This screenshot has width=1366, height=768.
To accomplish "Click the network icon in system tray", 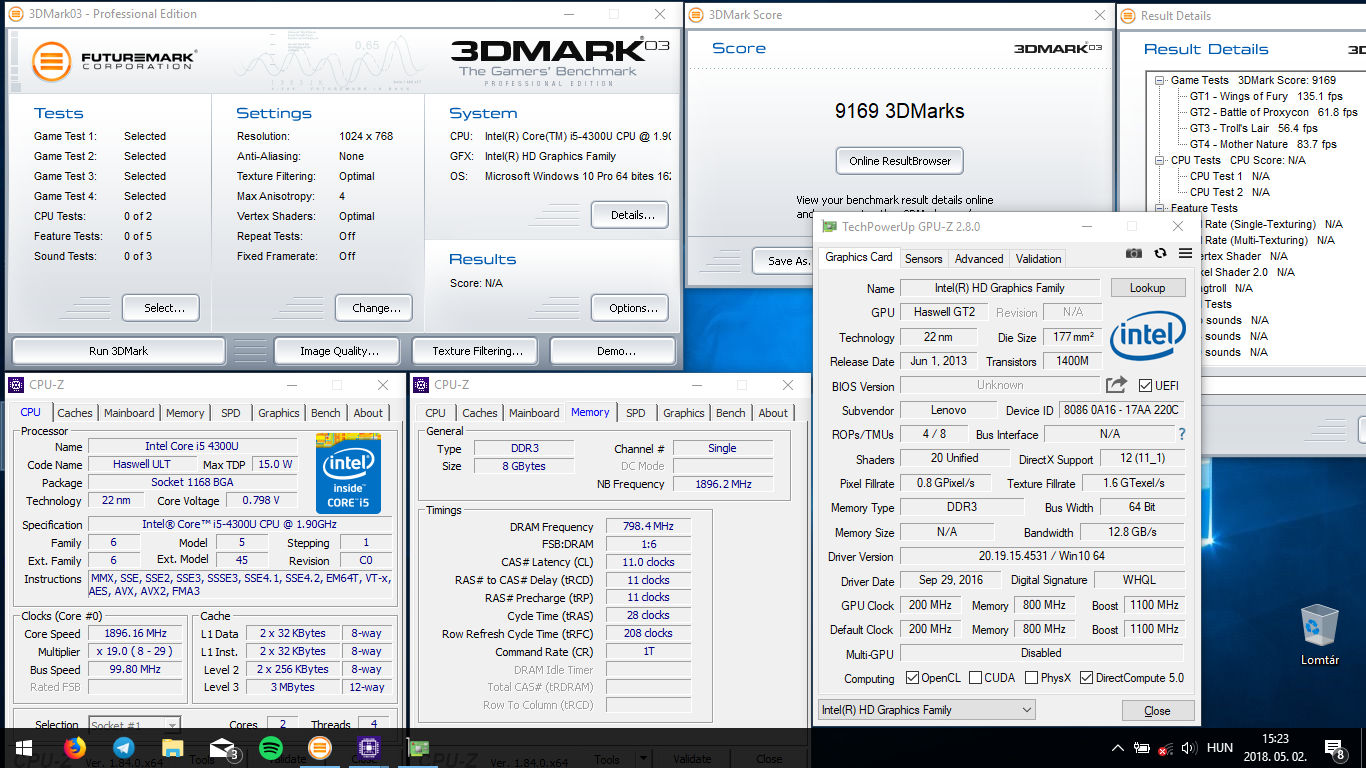I will (x=1165, y=748).
